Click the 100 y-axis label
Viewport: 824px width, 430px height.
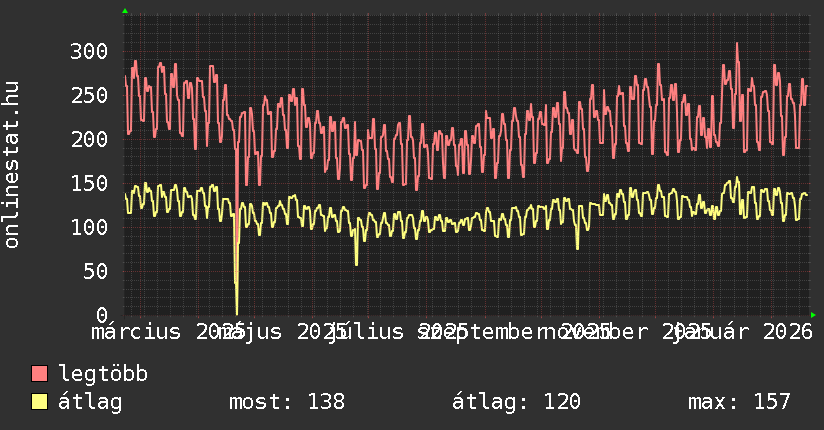(x=89, y=227)
